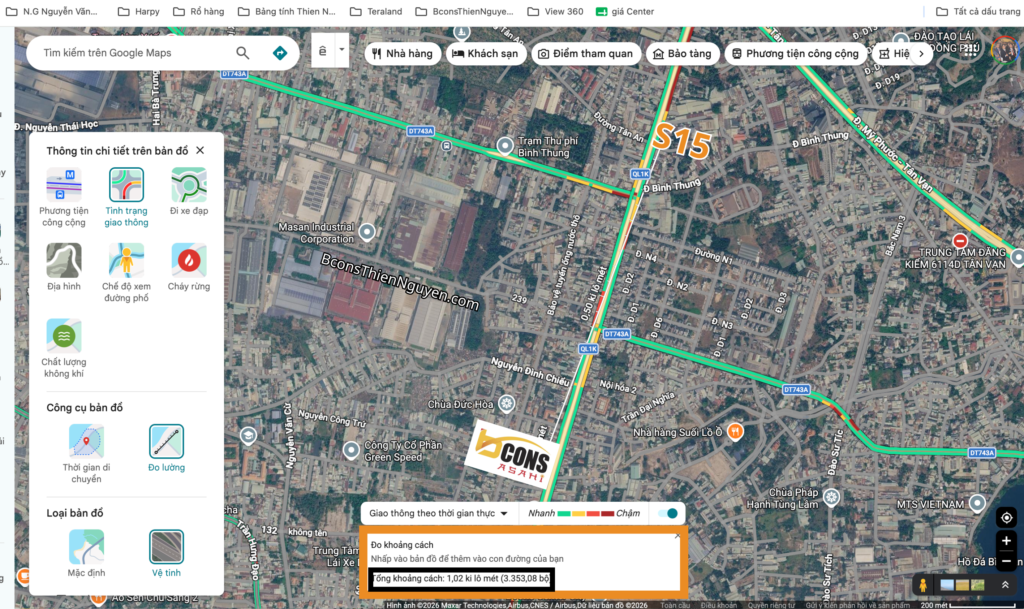Open BconsThienNguye... bookmark folder
This screenshot has height=609, width=1024.
pyautogui.click(x=465, y=11)
